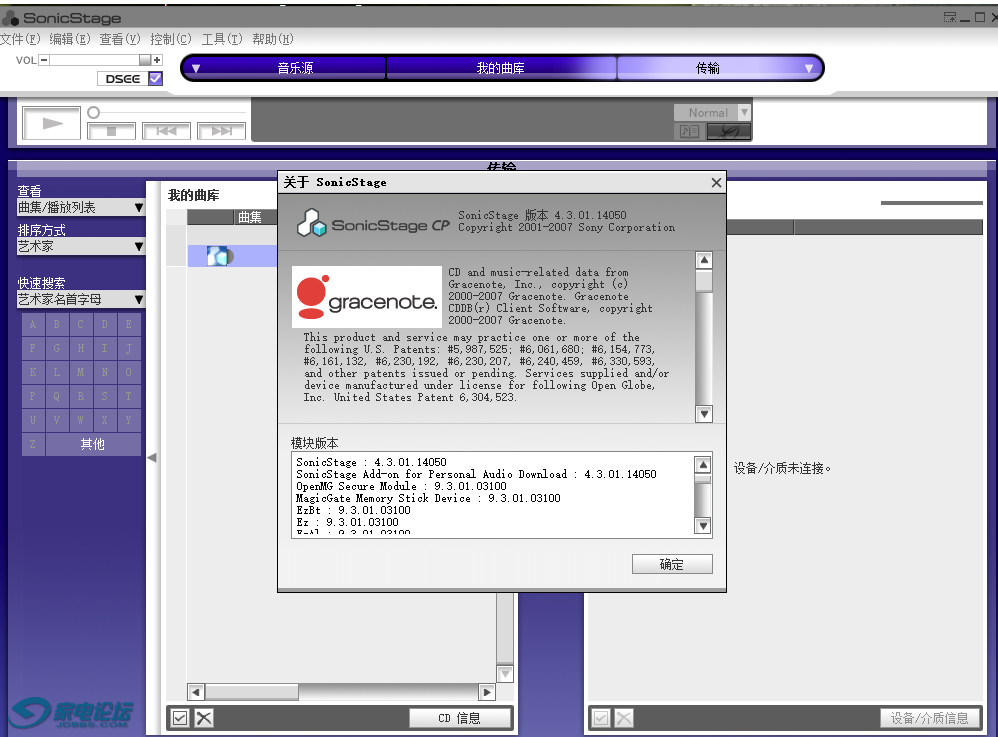Enable the checkbox beside 设备/介质信息 button
Viewport: 998px width, 737px height.
coord(602,717)
